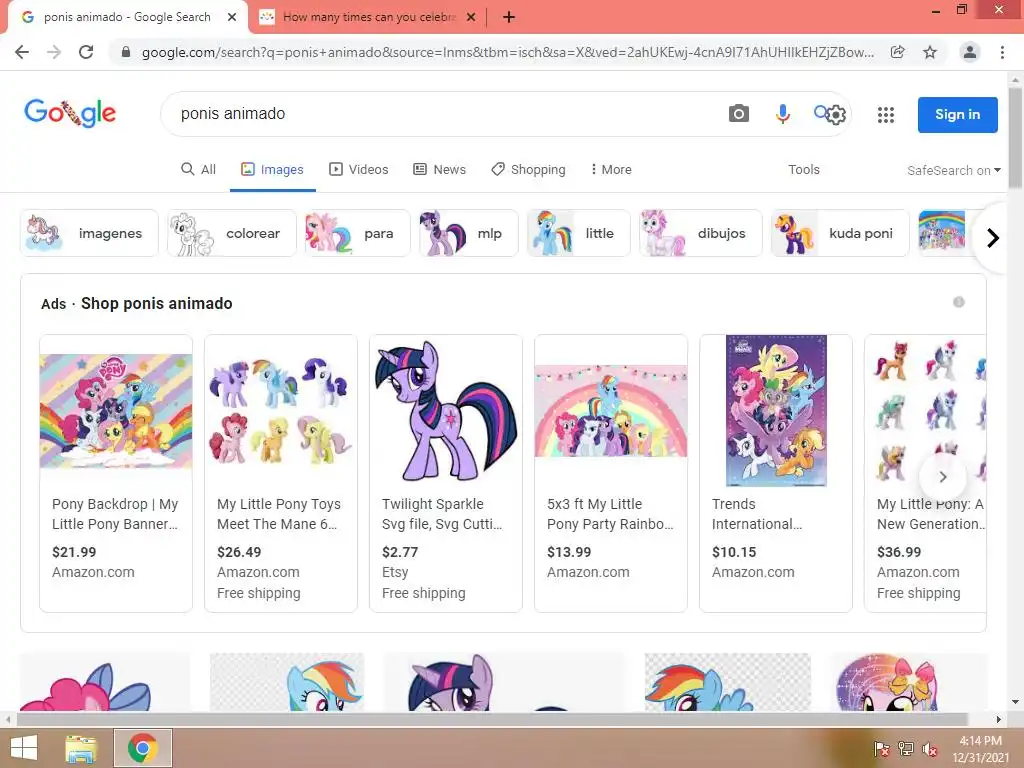Share this page using the share icon
The height and width of the screenshot is (768, 1024).
pos(898,52)
